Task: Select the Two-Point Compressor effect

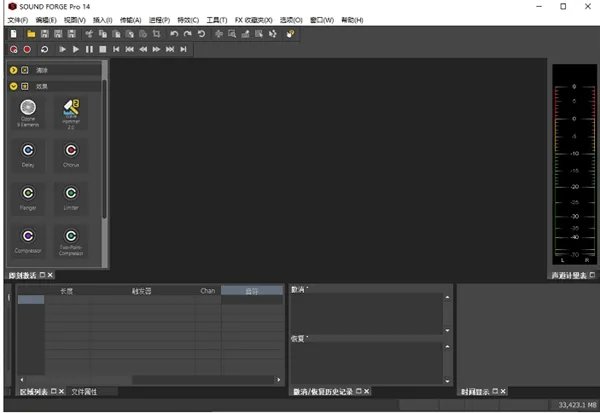Action: tap(71, 242)
